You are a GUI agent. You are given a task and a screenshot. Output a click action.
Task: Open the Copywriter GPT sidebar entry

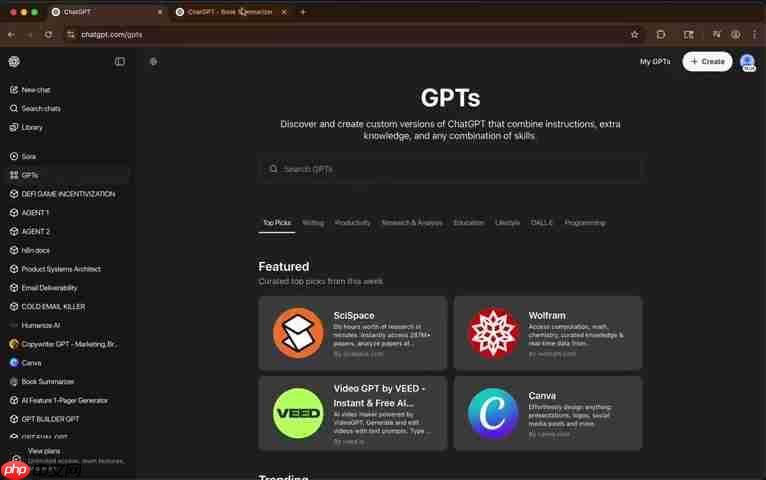[65, 344]
